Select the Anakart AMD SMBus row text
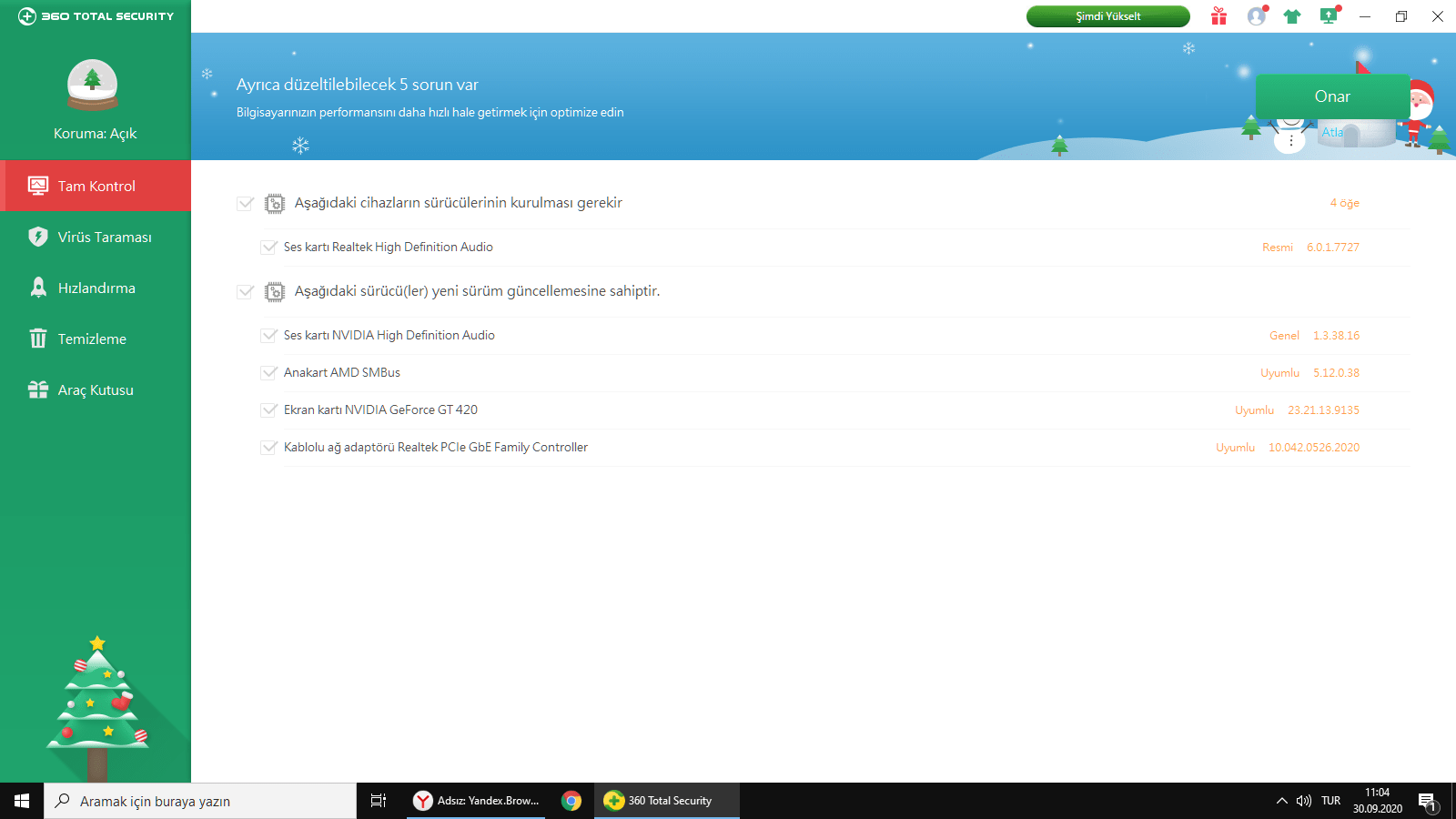The image size is (1456, 819). coord(342,372)
